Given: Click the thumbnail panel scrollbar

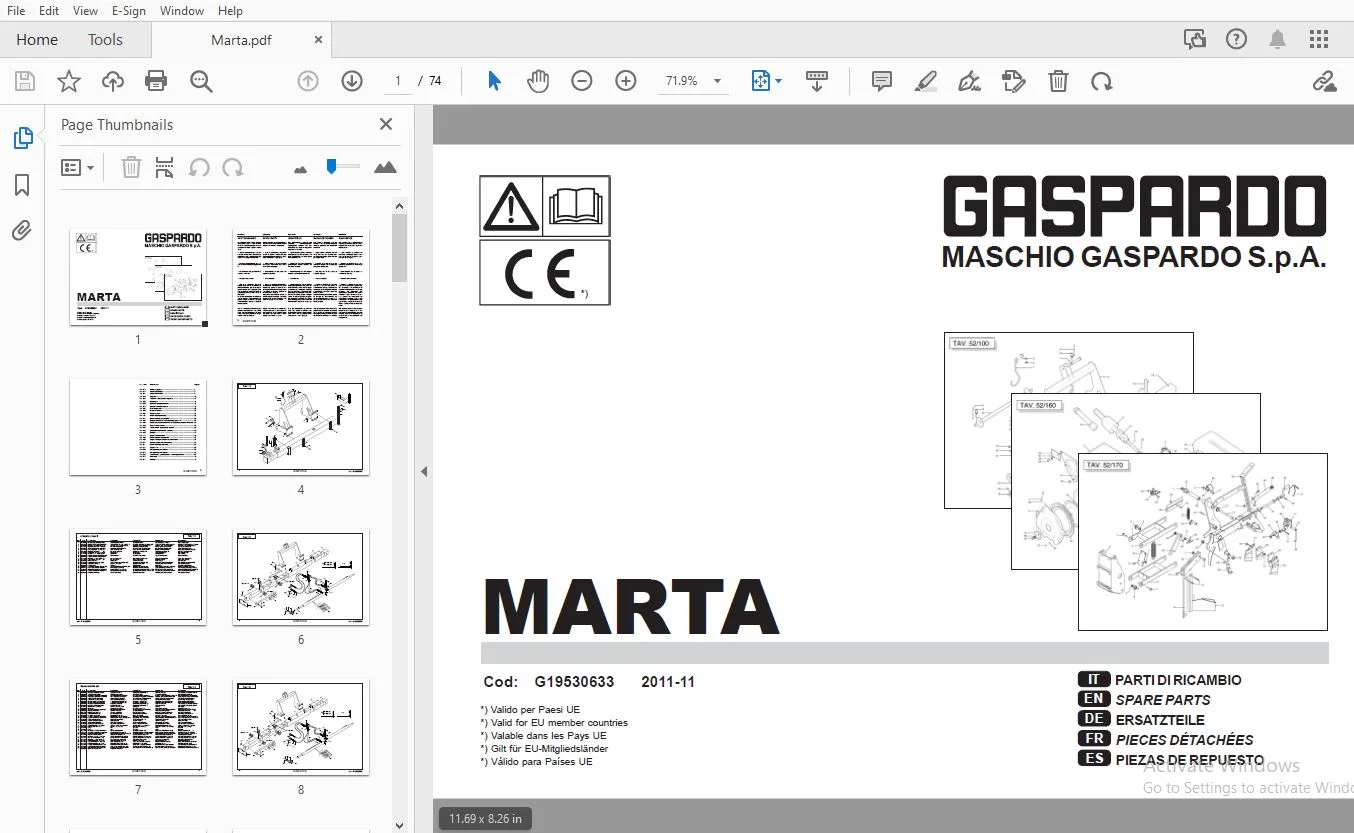Looking at the screenshot, I should pyautogui.click(x=399, y=248).
